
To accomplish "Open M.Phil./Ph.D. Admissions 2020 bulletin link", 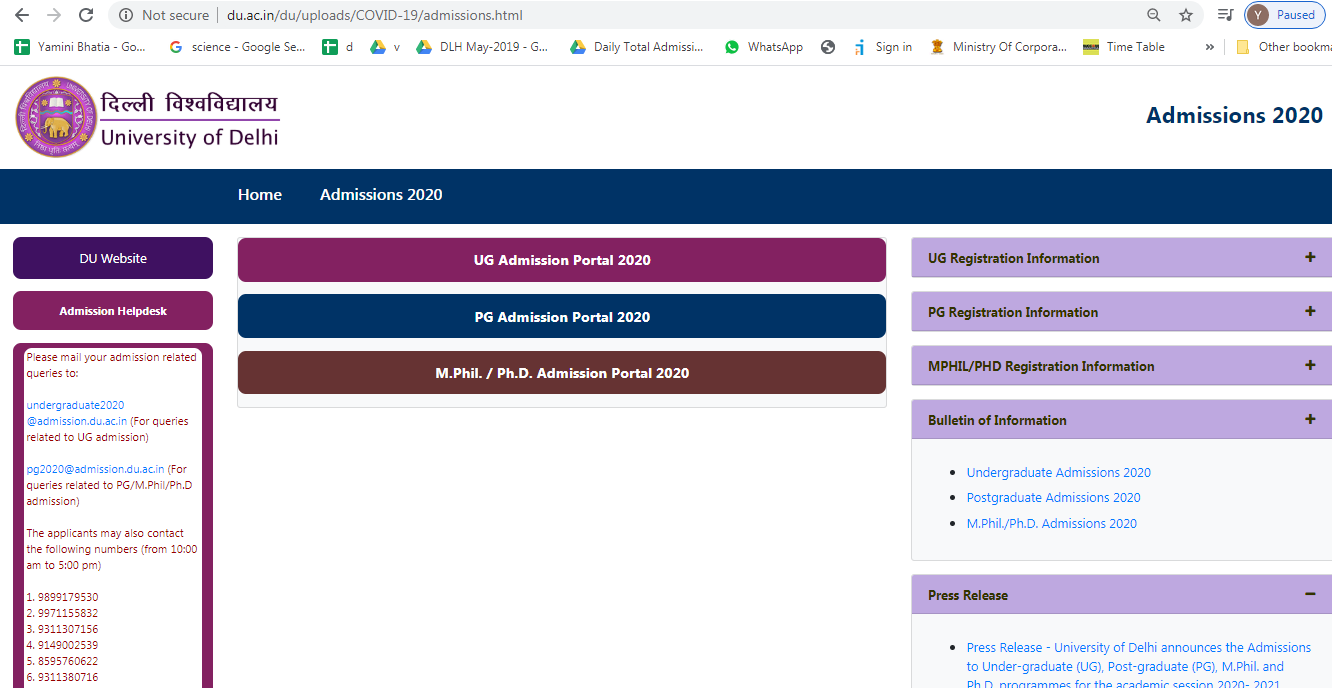I will point(1052,523).
